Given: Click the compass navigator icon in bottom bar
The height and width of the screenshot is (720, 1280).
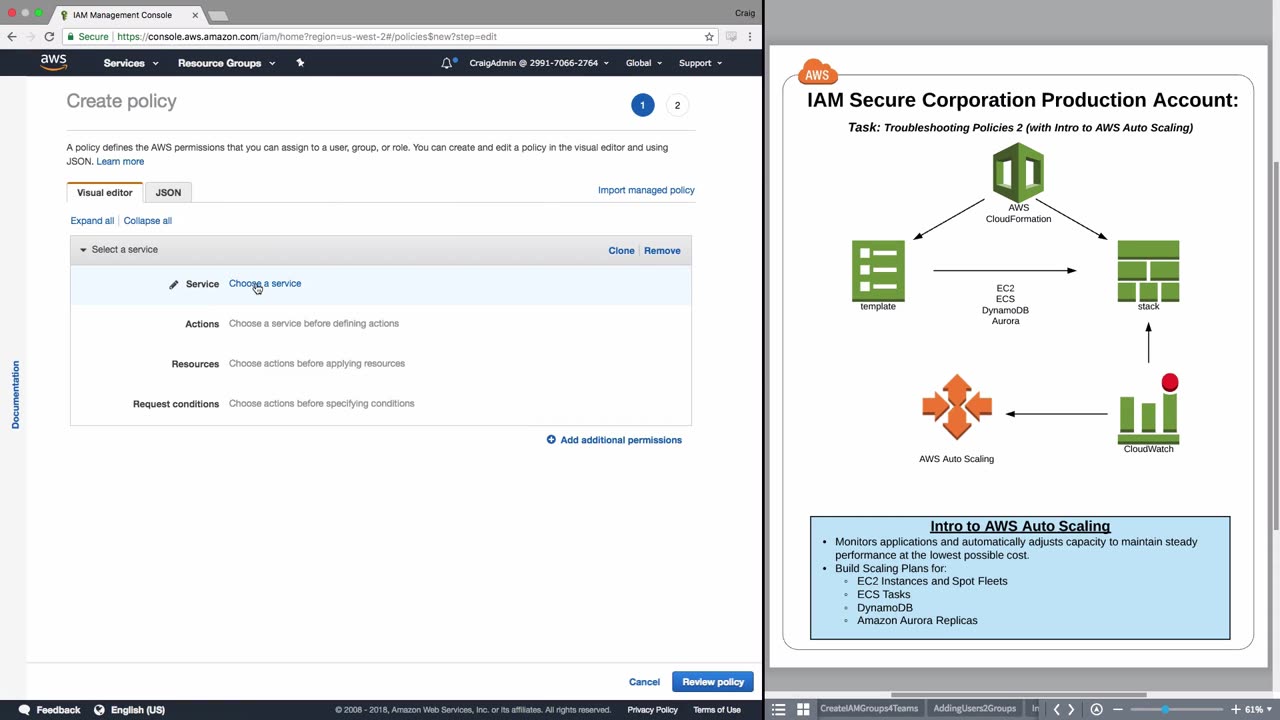Looking at the screenshot, I should point(1097,709).
